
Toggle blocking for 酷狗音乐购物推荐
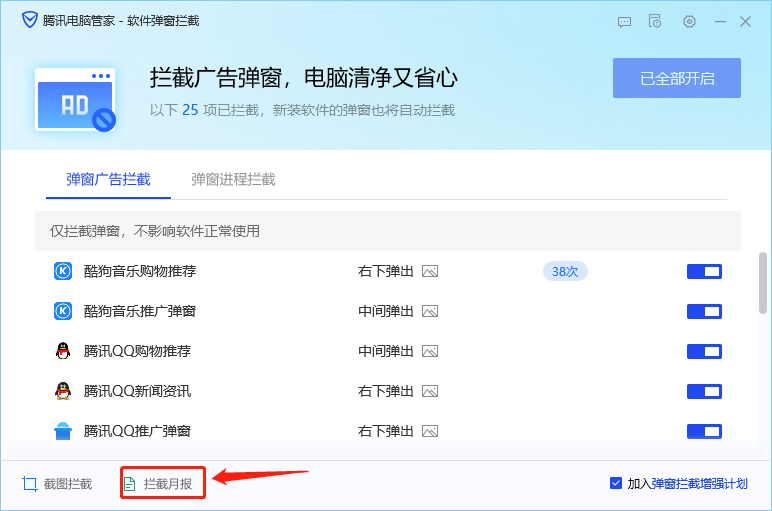pos(704,271)
